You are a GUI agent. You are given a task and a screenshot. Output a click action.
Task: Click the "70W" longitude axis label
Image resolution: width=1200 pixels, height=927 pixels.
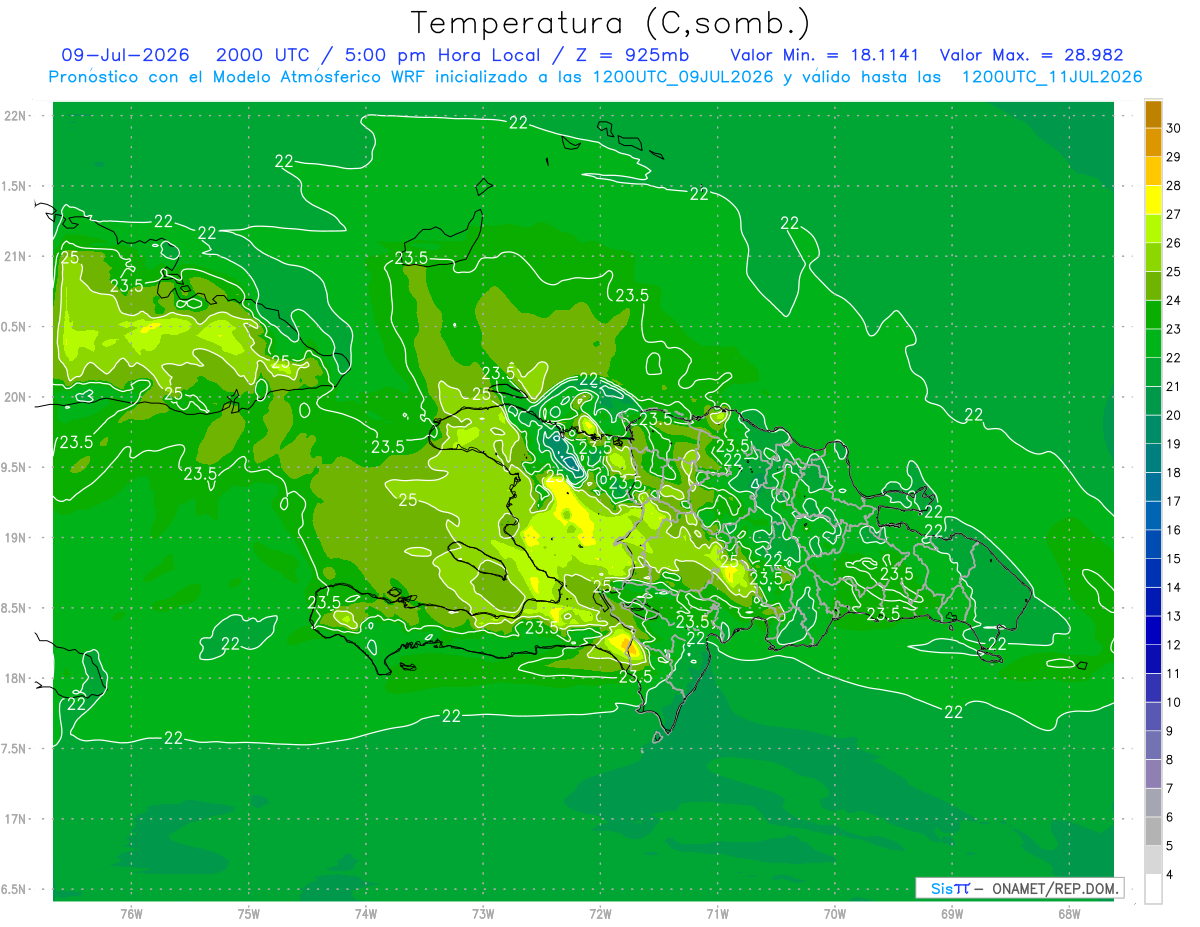[x=835, y=914]
